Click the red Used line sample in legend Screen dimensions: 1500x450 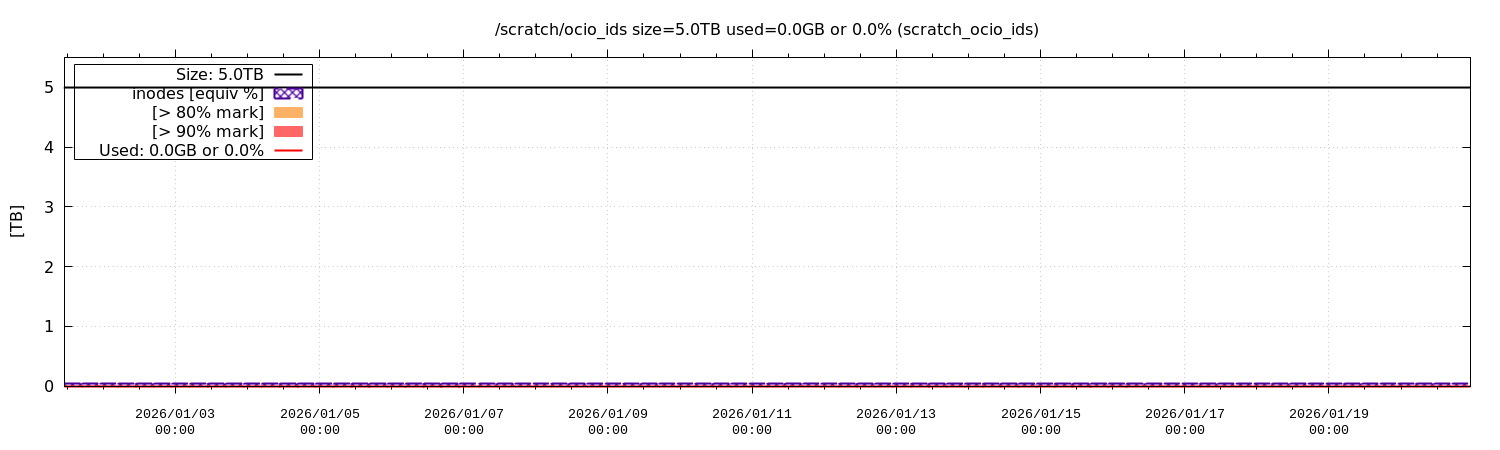288,151
